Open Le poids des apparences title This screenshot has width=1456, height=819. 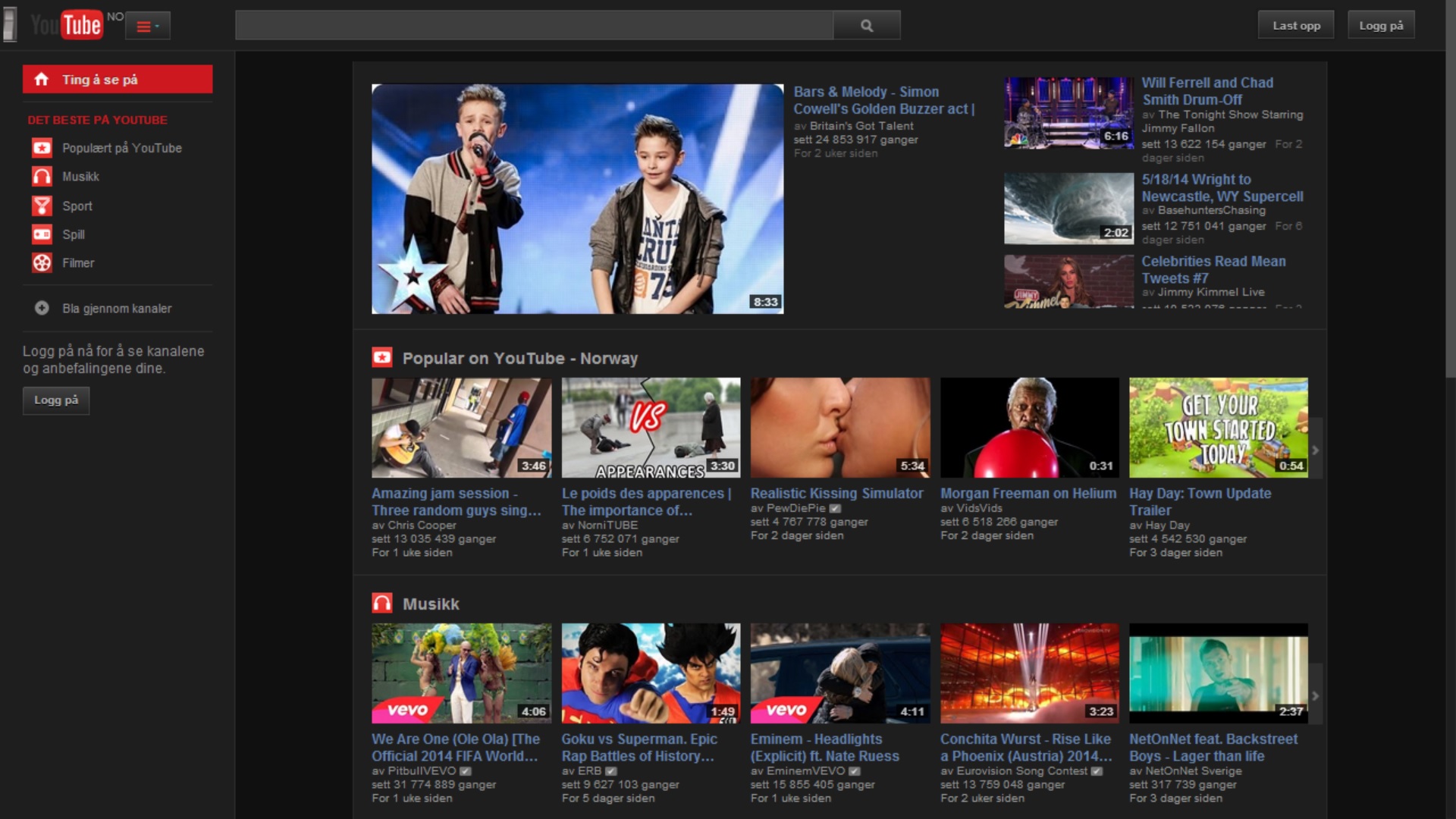pyautogui.click(x=646, y=502)
